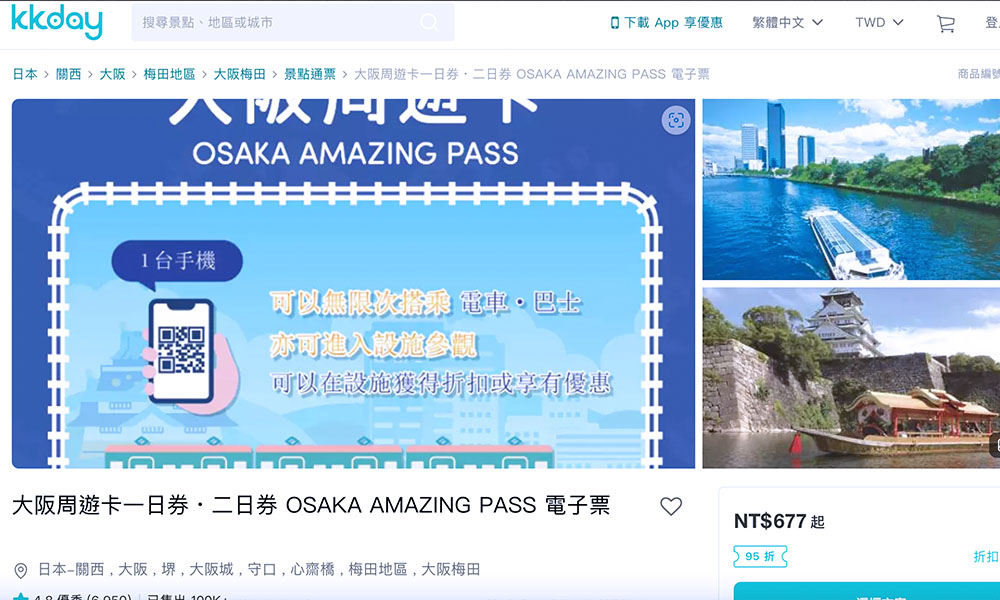Add to wishlist with the heart icon
1000x600 pixels.
[x=671, y=506]
